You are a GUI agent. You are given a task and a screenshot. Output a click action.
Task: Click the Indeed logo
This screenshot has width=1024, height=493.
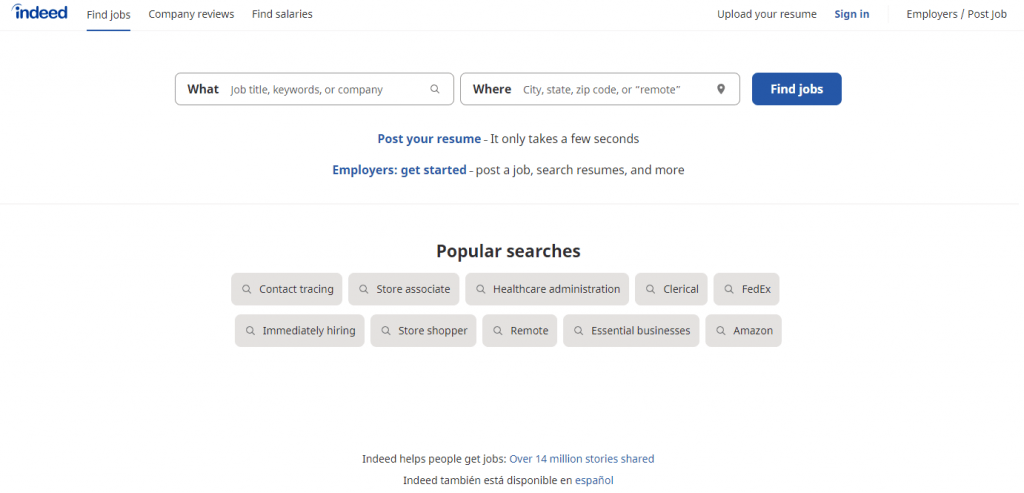pyautogui.click(x=39, y=12)
